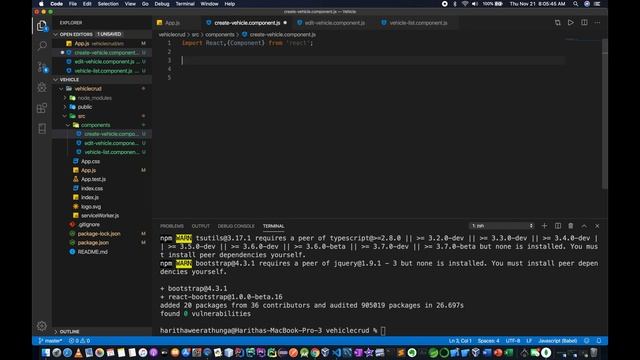Change language mode 'JavaScript (Babel)'

coord(558,341)
